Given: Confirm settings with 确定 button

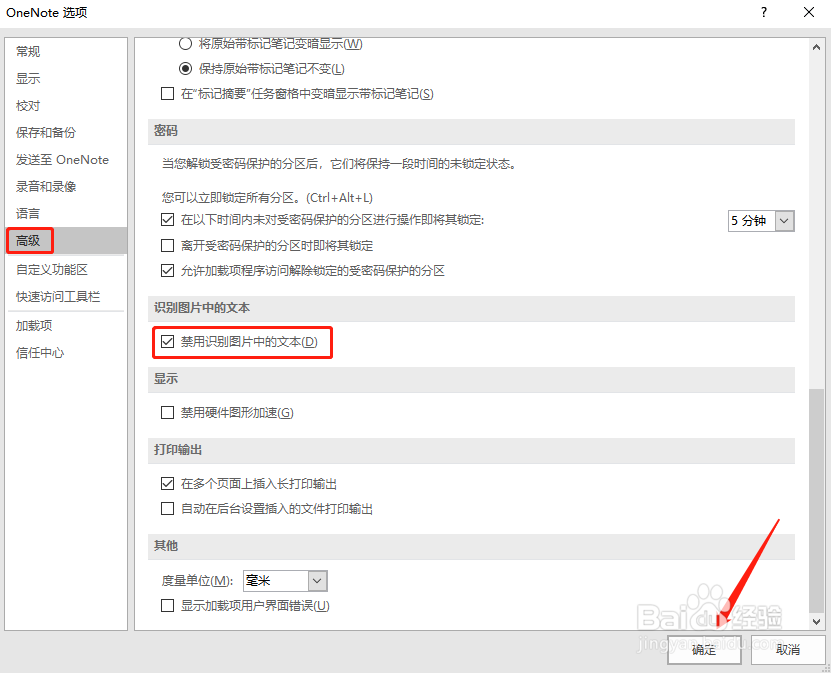Looking at the screenshot, I should (x=704, y=650).
